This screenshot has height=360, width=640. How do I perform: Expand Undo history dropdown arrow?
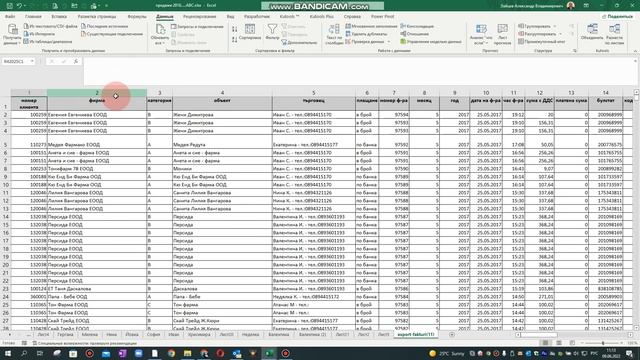(x=24, y=6)
